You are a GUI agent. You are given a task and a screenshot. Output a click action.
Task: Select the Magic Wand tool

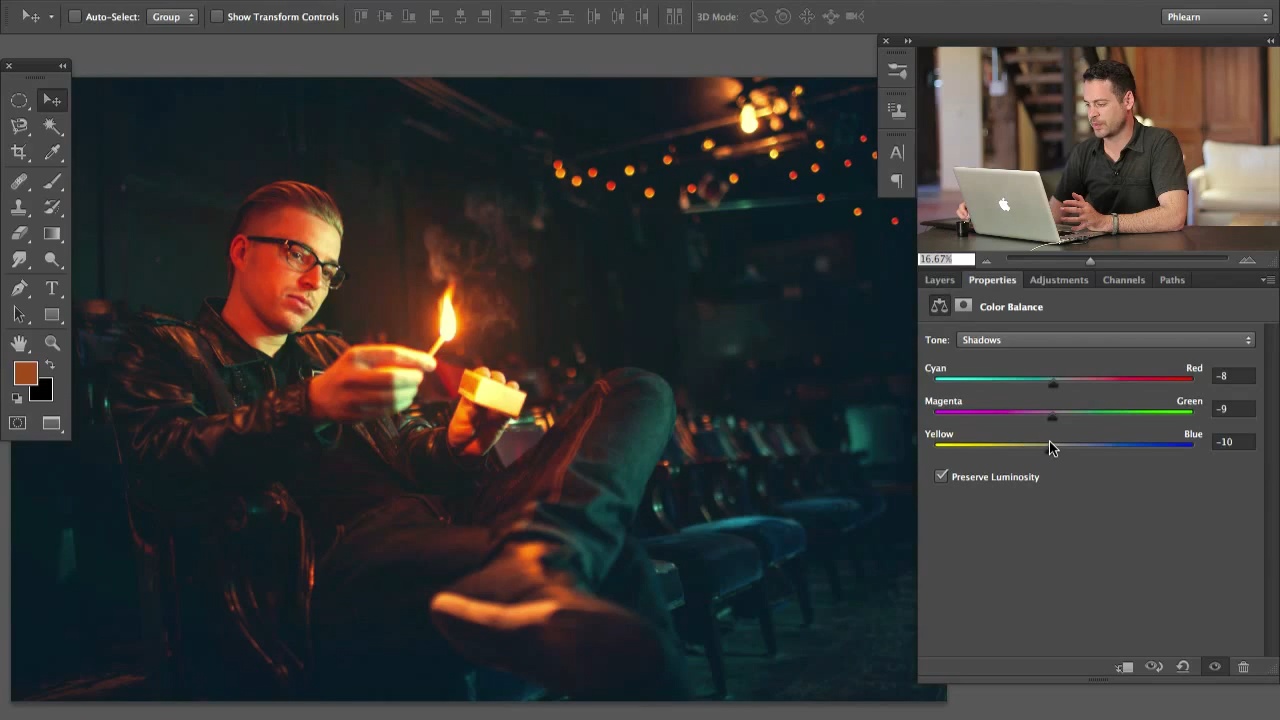coord(52,126)
